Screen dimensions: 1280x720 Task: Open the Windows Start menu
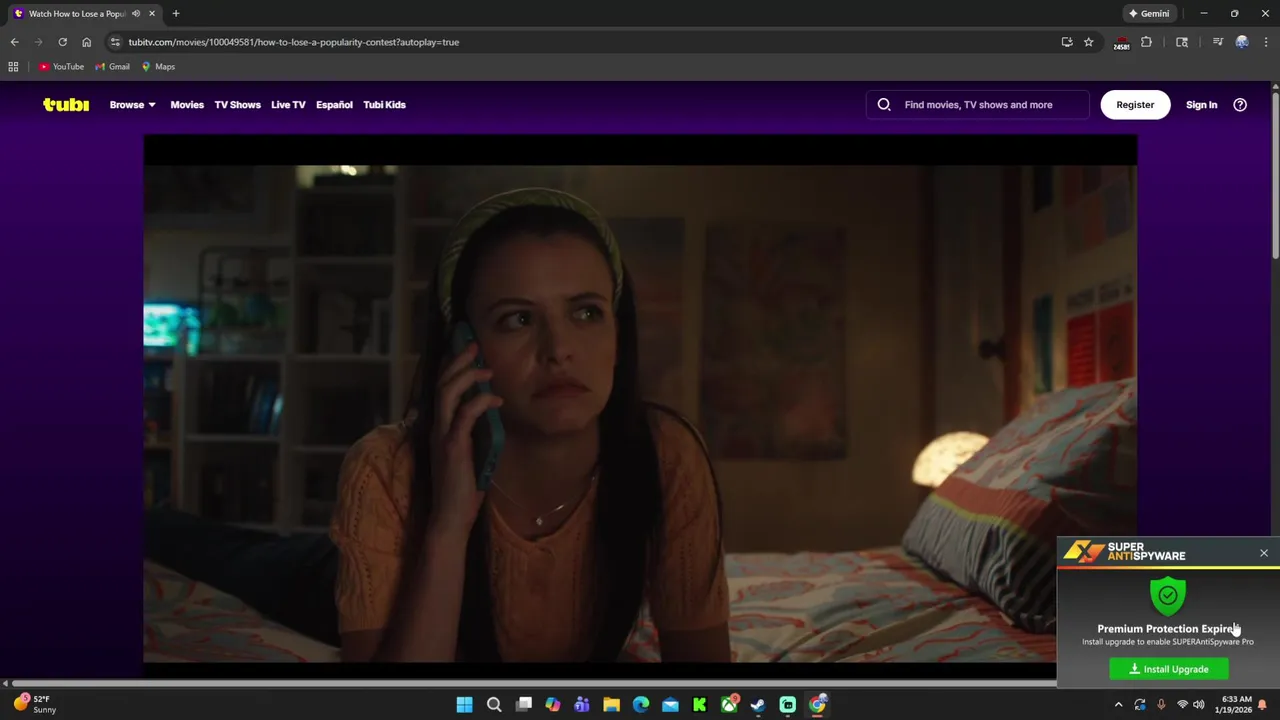[464, 705]
